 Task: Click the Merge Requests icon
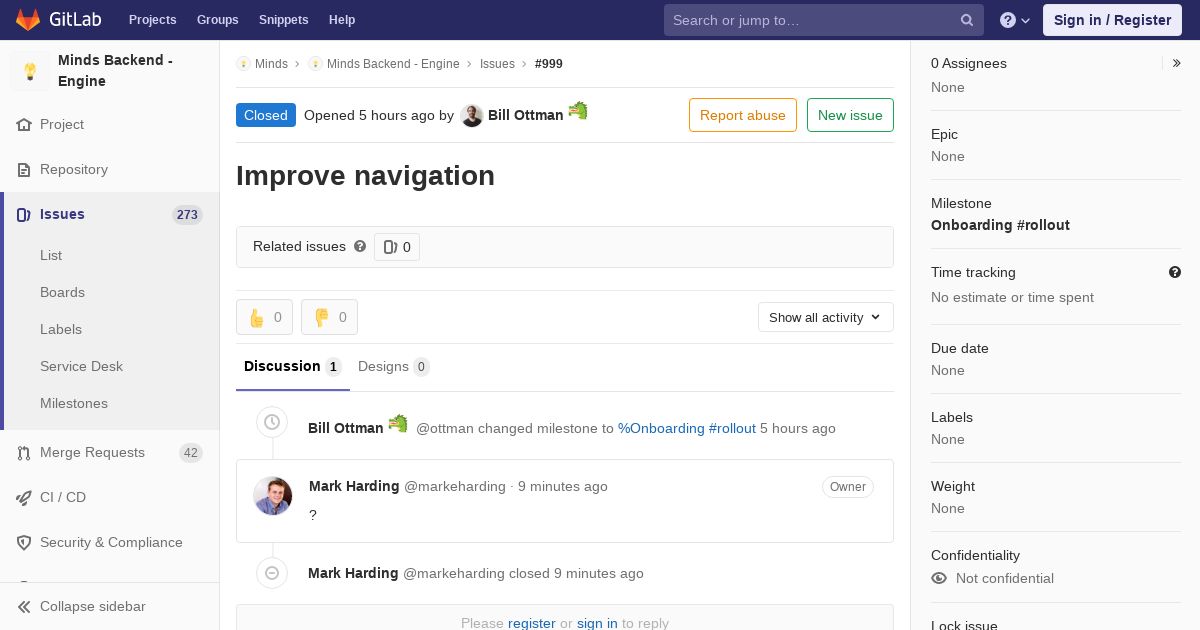(24, 453)
